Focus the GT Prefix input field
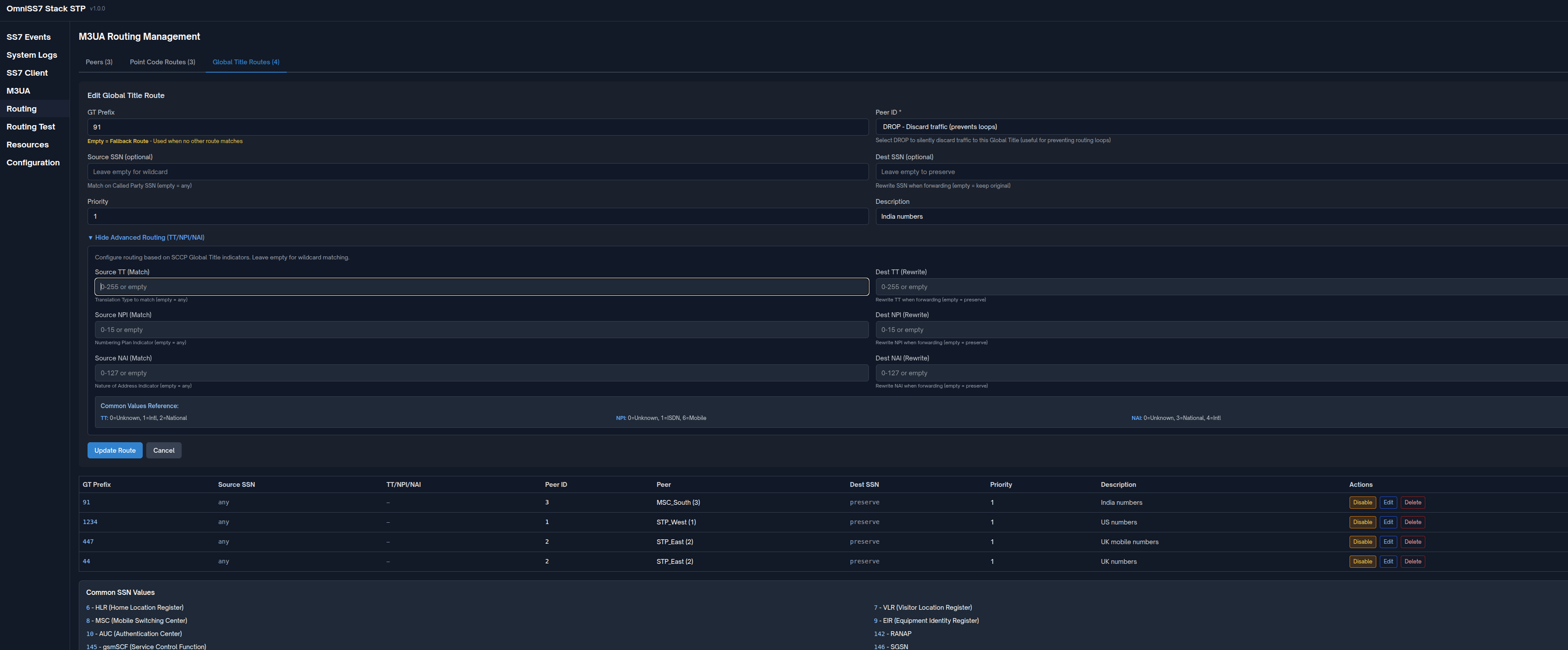The image size is (1568, 650). coord(477,127)
